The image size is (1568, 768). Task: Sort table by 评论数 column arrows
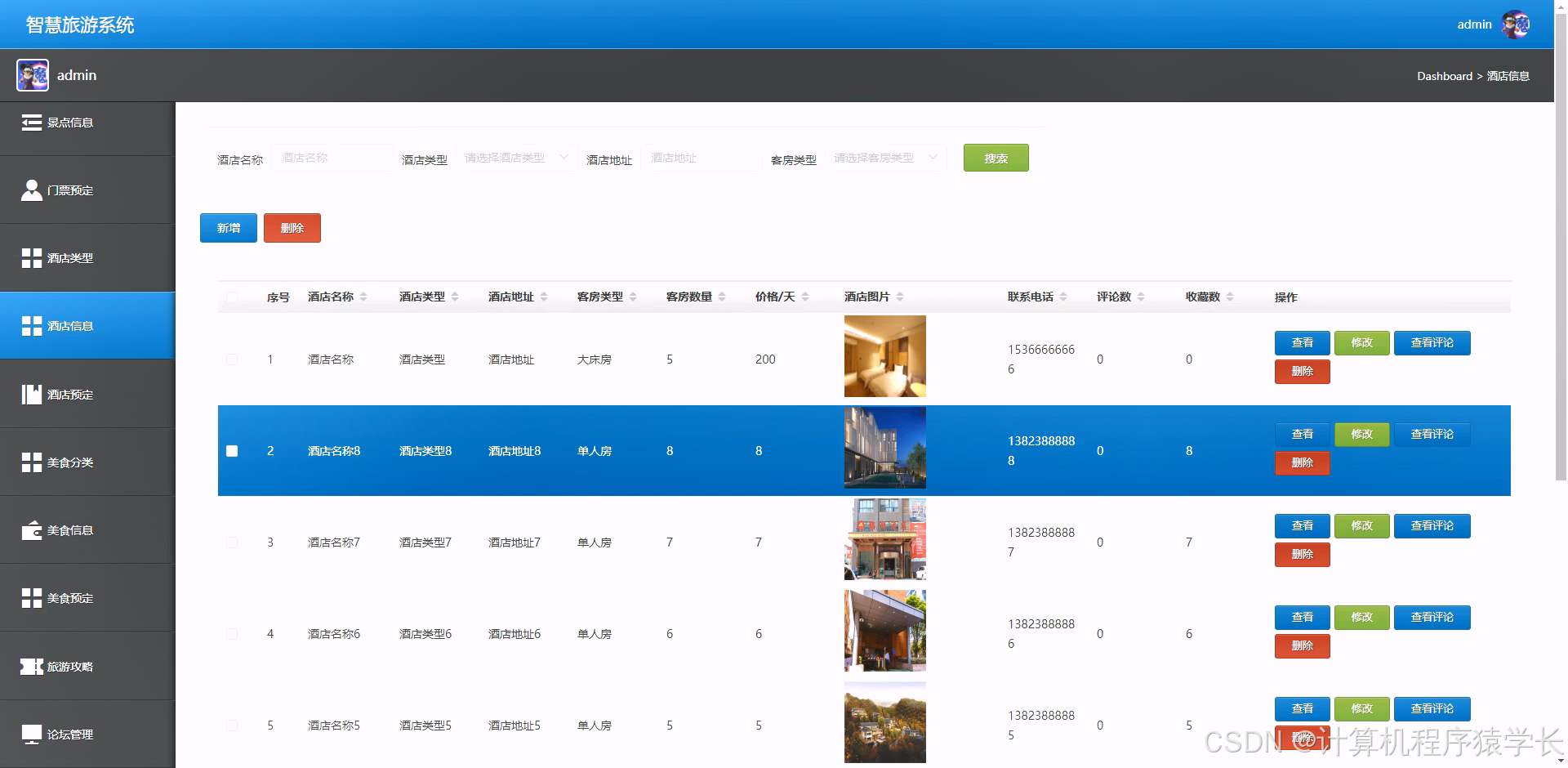[1141, 297]
